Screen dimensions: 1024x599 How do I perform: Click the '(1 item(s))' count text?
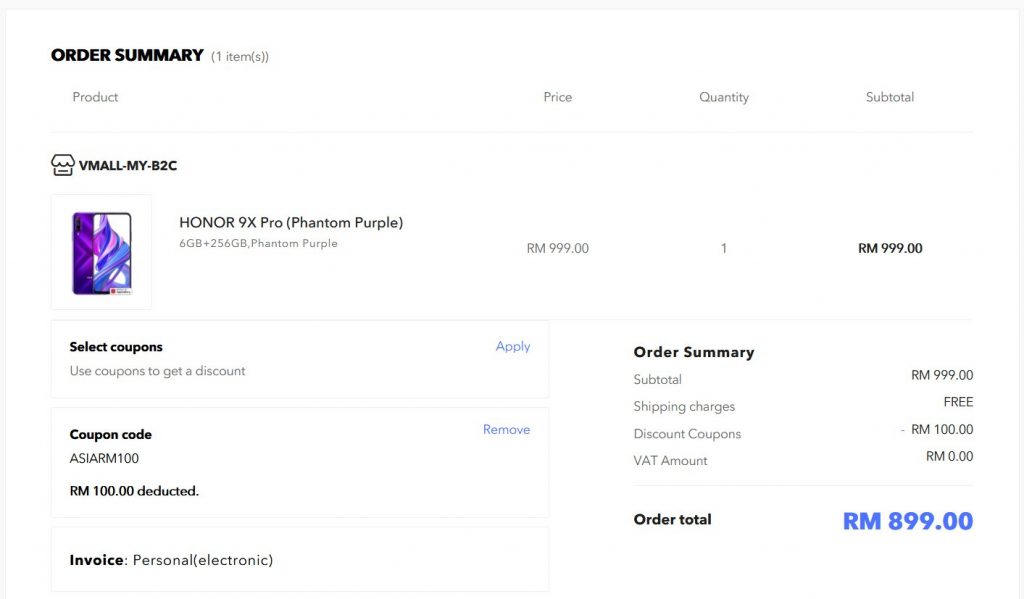pyautogui.click(x=240, y=57)
